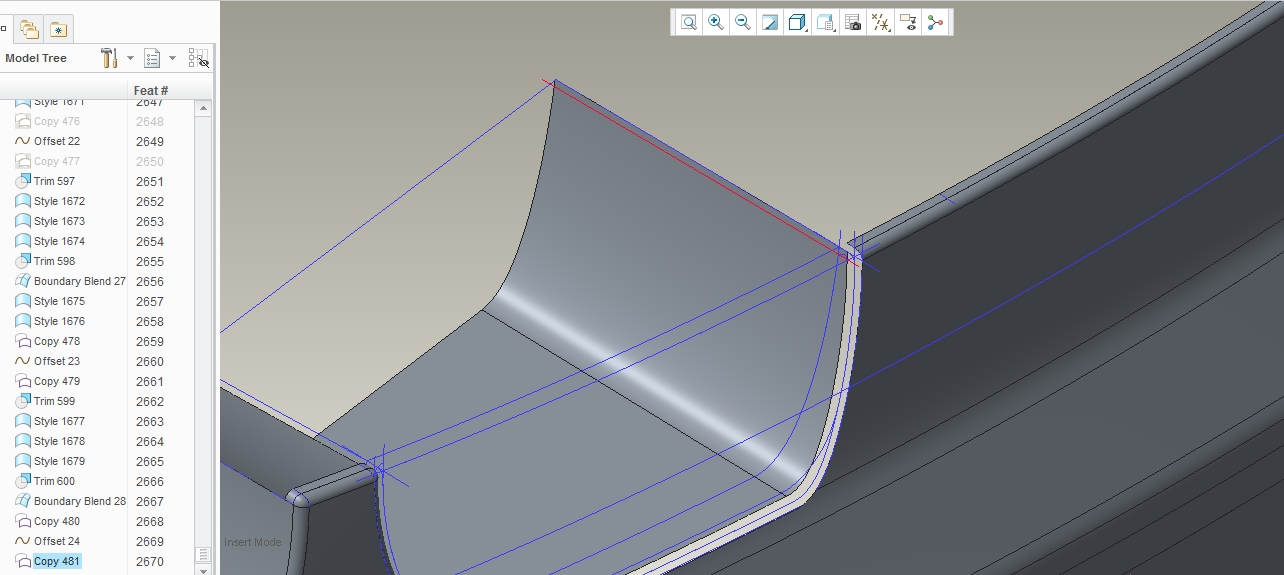Image resolution: width=1284 pixels, height=575 pixels.
Task: Select Copy 477 in the Model Tree
Action: (57, 161)
